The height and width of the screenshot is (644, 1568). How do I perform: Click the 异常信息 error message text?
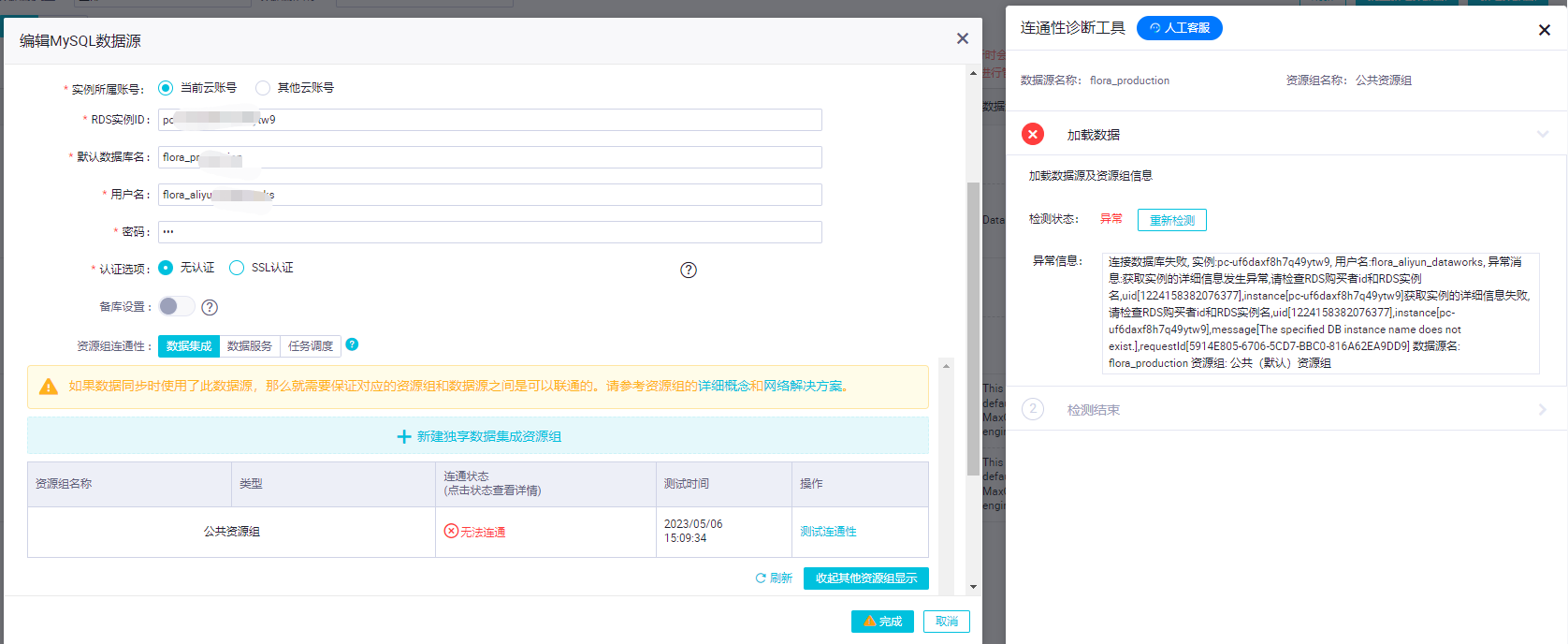pyautogui.click(x=1320, y=313)
